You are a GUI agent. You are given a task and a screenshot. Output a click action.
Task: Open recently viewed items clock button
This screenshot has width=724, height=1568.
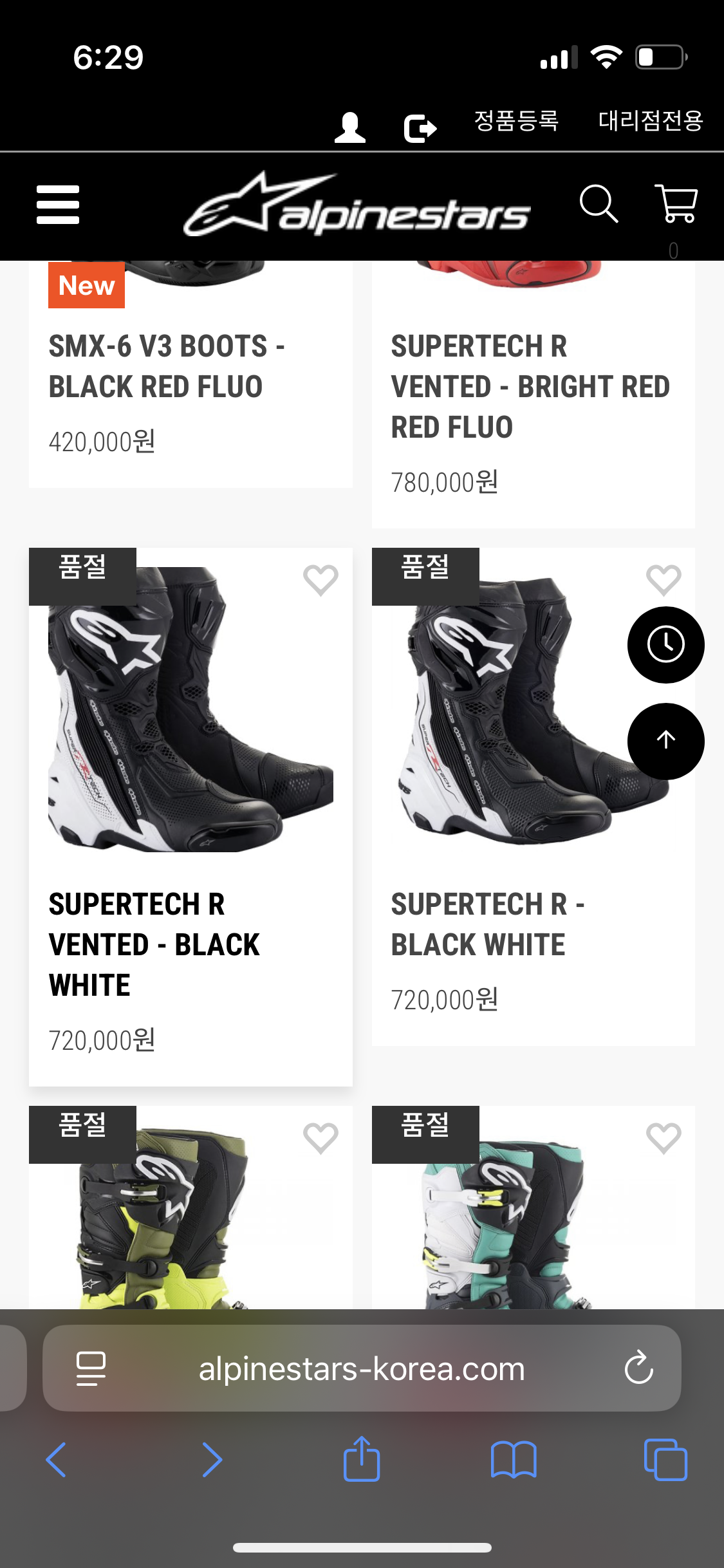[x=665, y=644]
